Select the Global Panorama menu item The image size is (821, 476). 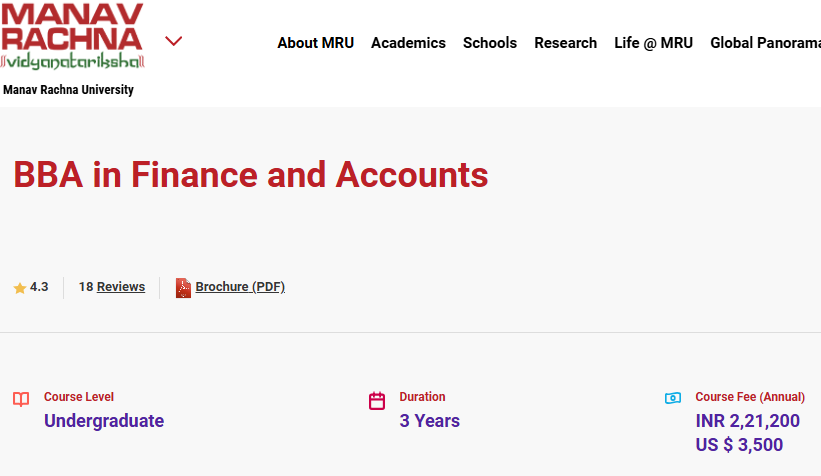pos(764,43)
